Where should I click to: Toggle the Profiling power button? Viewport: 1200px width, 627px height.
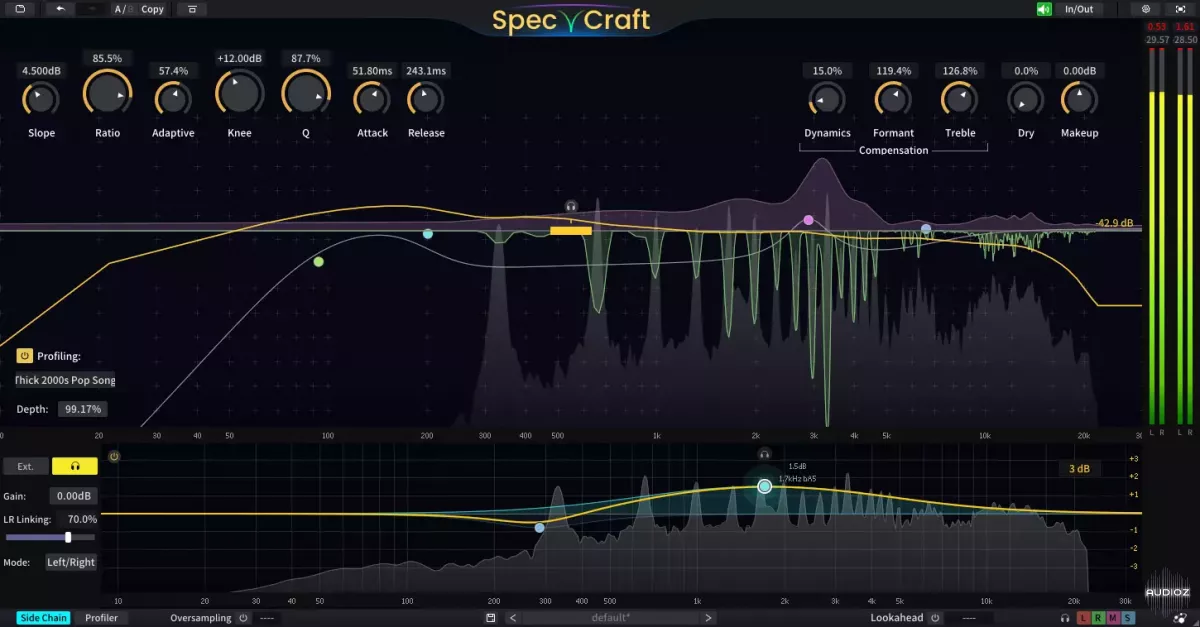(24, 355)
